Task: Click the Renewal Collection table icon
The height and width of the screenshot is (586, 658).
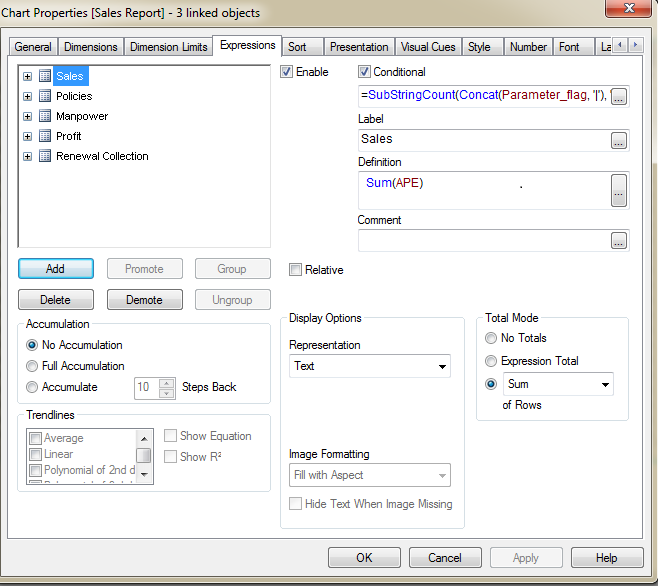Action: coord(45,156)
